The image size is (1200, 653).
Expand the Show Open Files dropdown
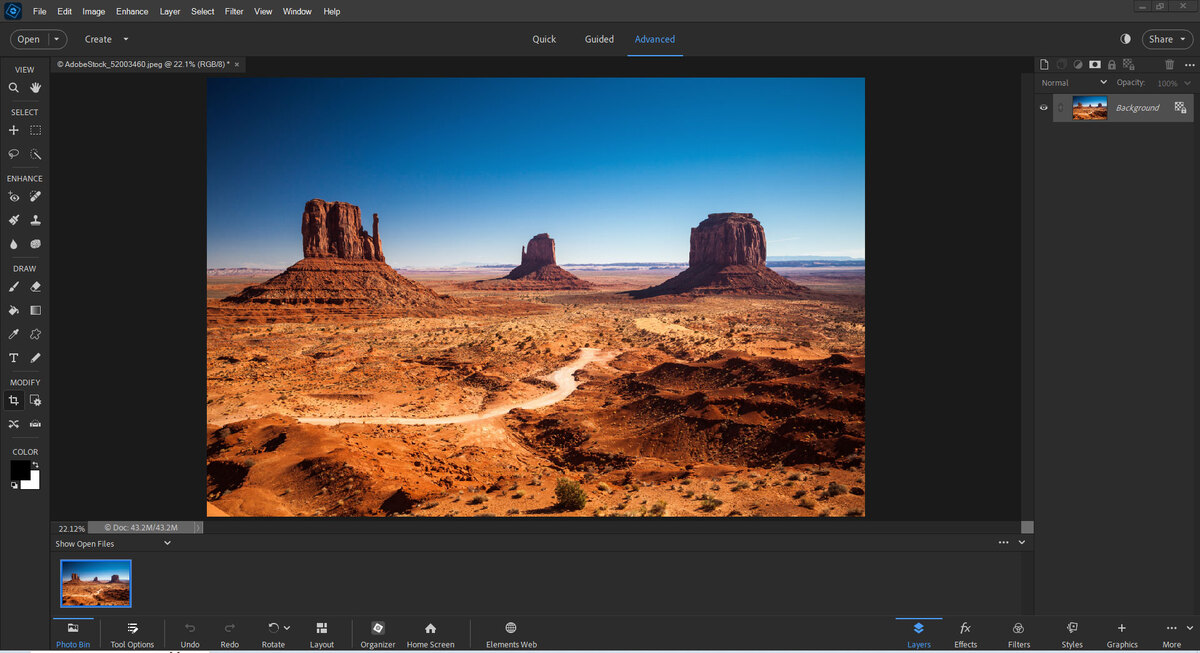click(x=167, y=543)
